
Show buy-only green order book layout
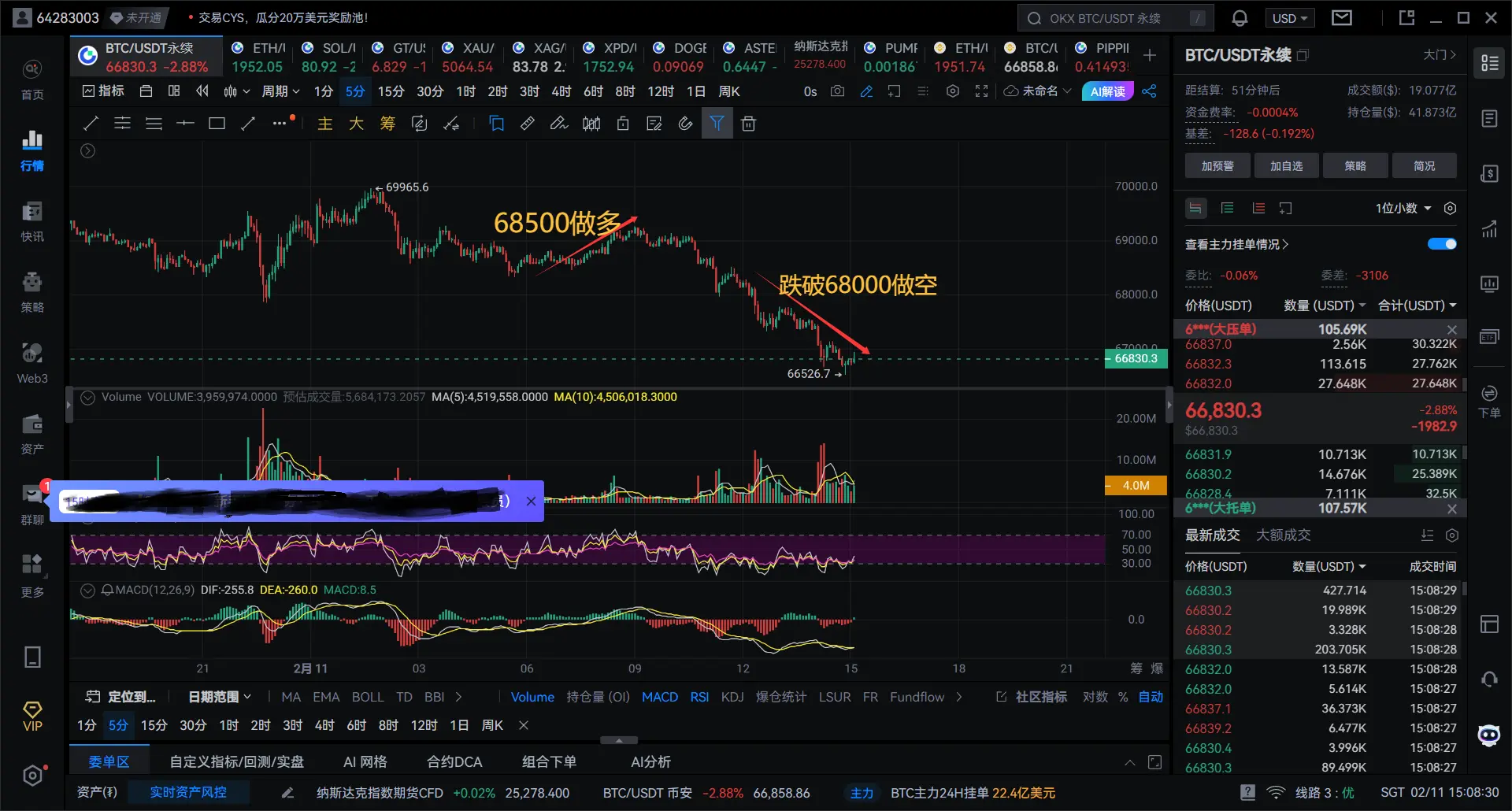[1227, 208]
